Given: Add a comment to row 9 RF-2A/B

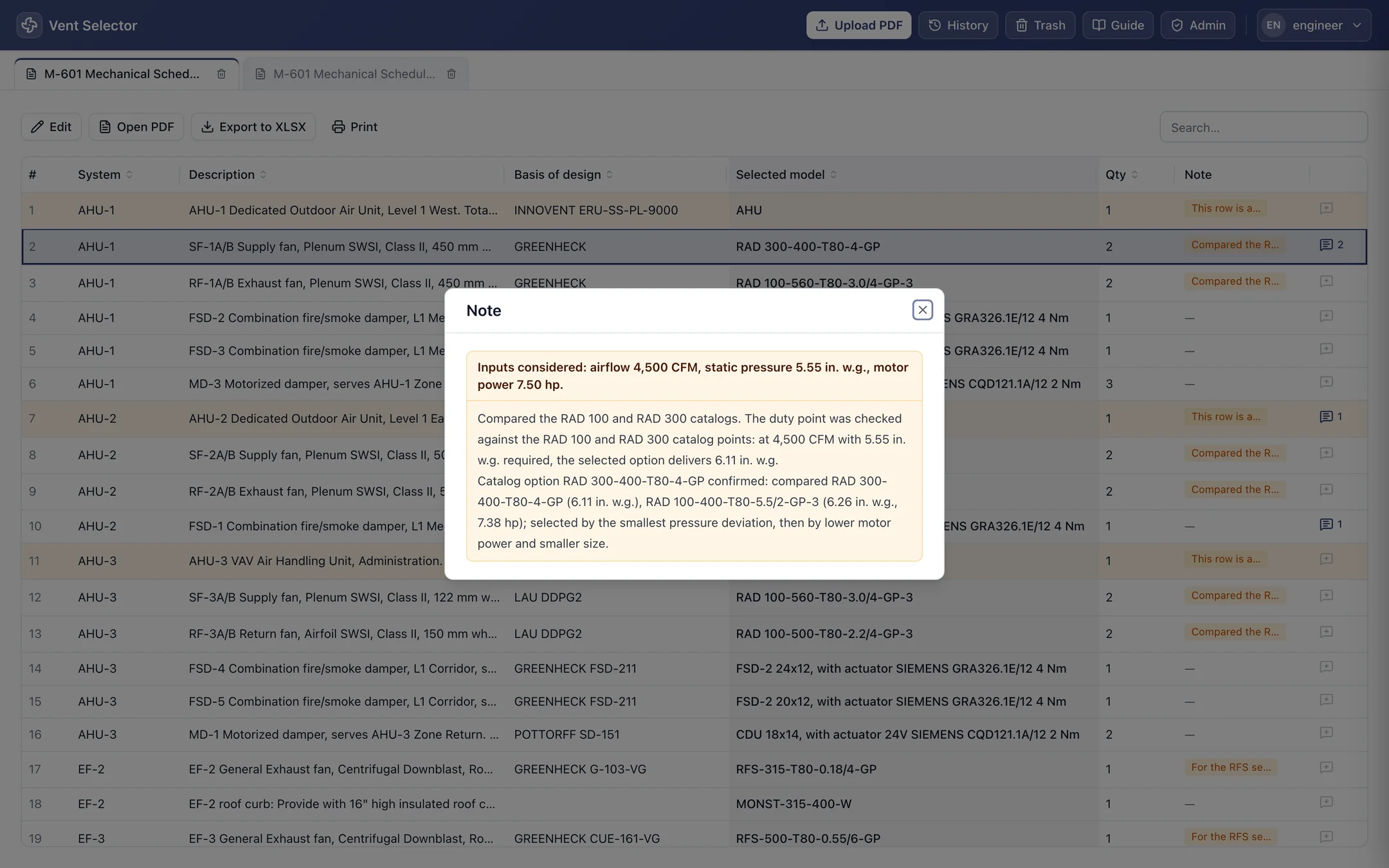Looking at the screenshot, I should point(1326,489).
